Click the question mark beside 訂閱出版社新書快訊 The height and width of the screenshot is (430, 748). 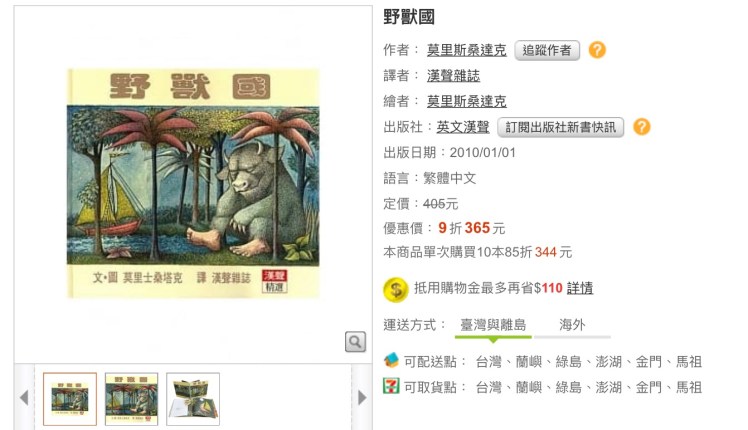click(x=642, y=126)
